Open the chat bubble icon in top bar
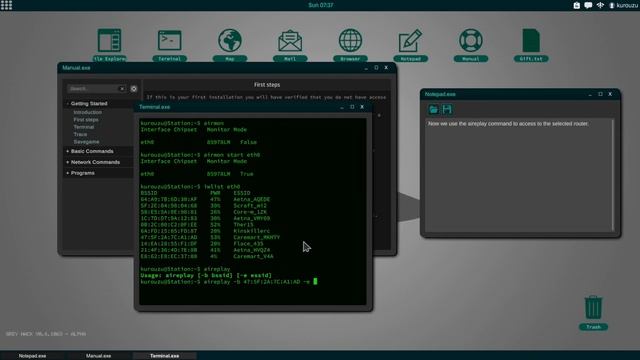Viewport: 640px width, 360px height. [x=588, y=5]
